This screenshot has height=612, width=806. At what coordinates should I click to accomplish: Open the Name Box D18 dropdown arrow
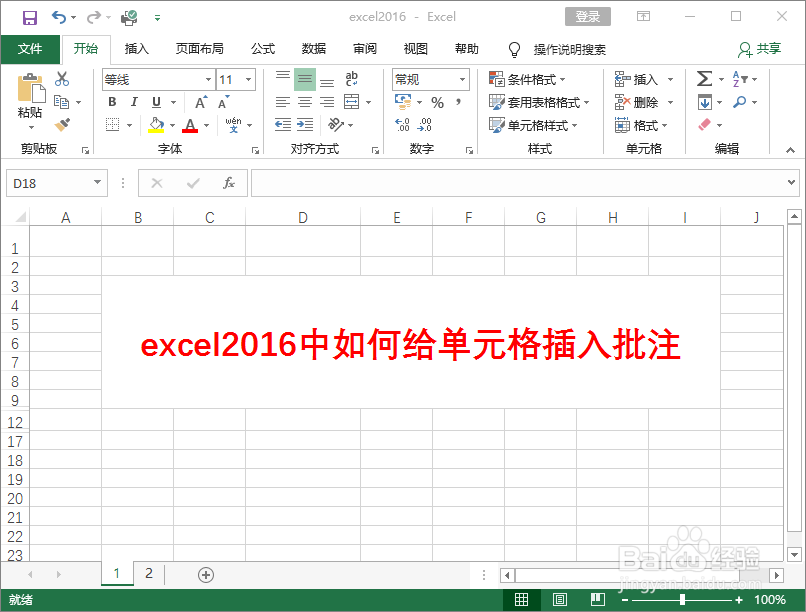pyautogui.click(x=97, y=182)
